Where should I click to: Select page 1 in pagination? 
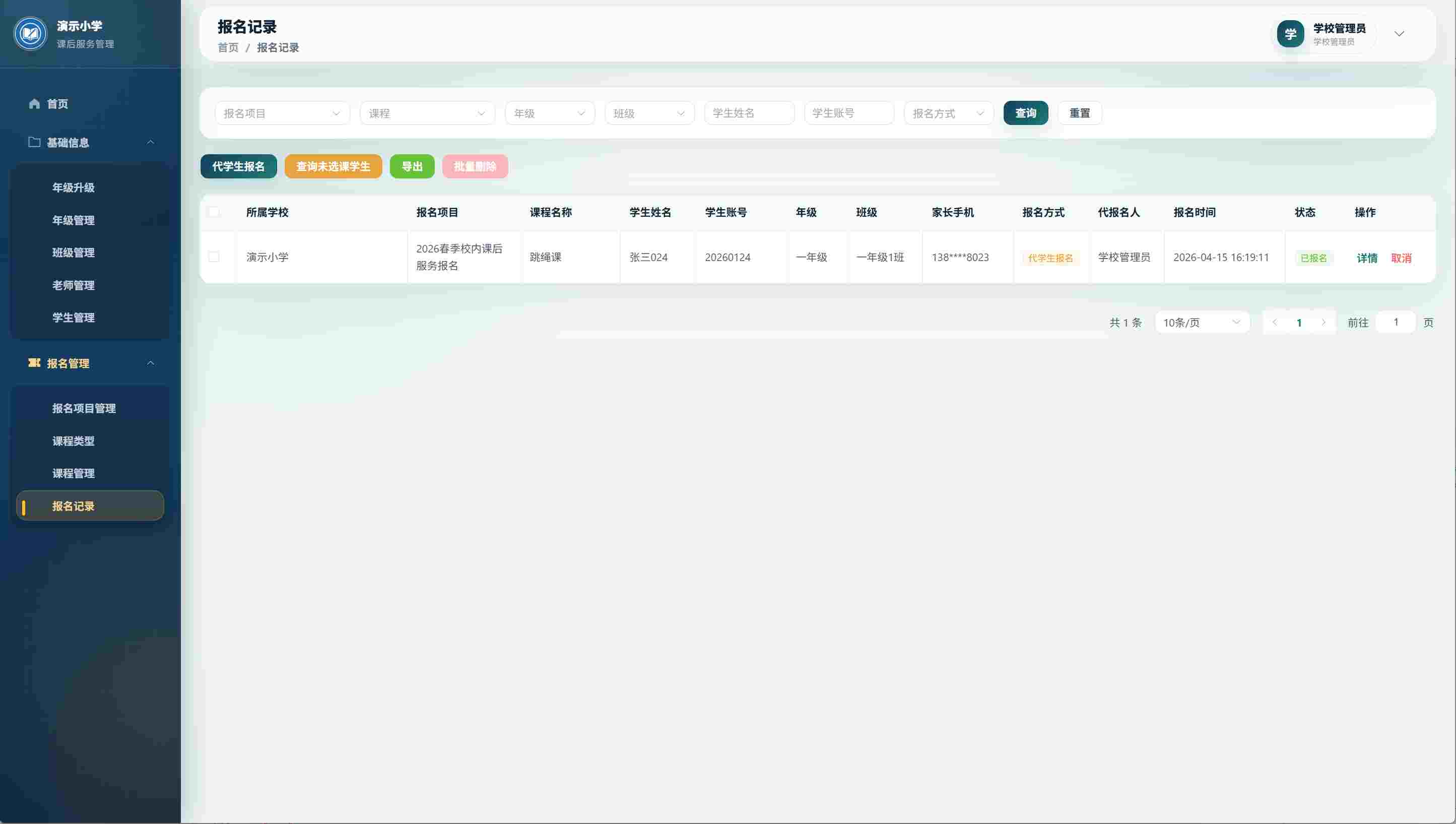click(1299, 323)
